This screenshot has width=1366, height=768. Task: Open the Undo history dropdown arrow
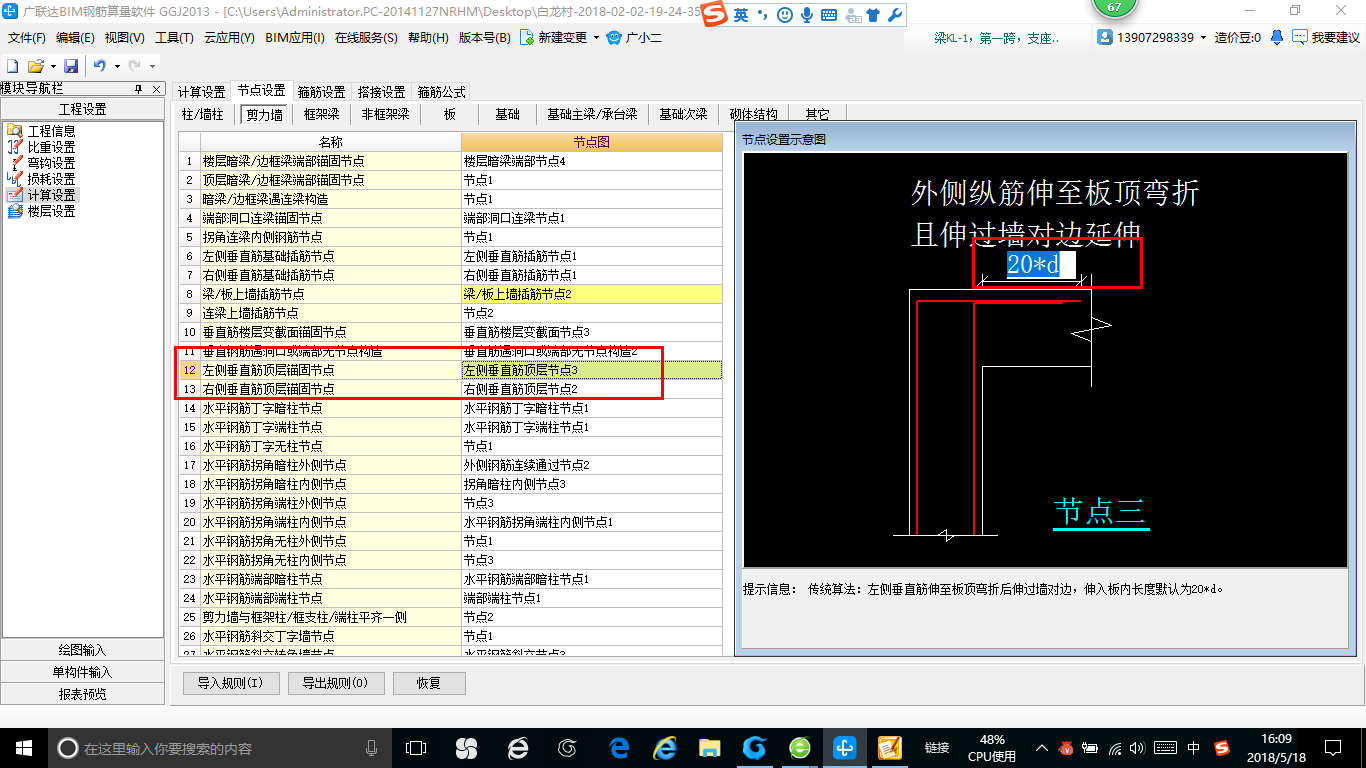tap(117, 66)
